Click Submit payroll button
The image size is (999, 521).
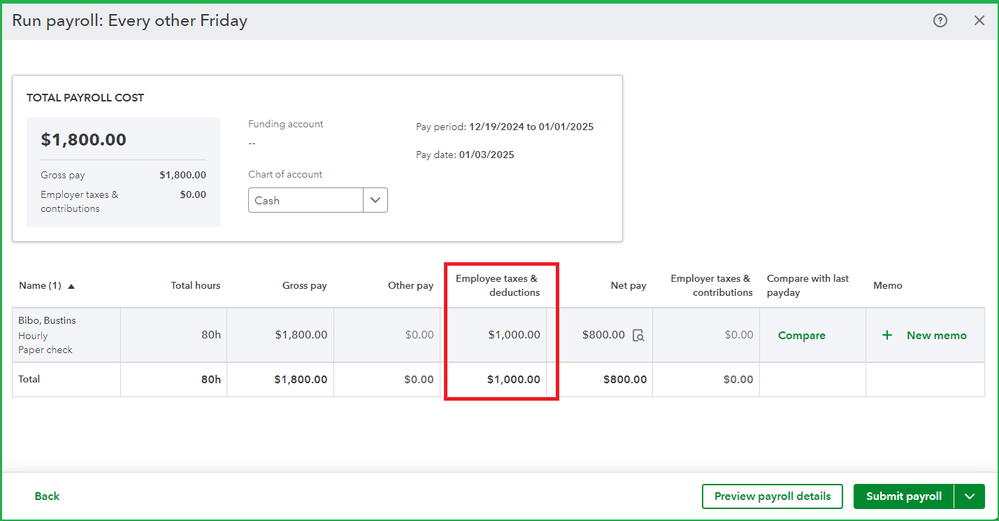[x=904, y=496]
